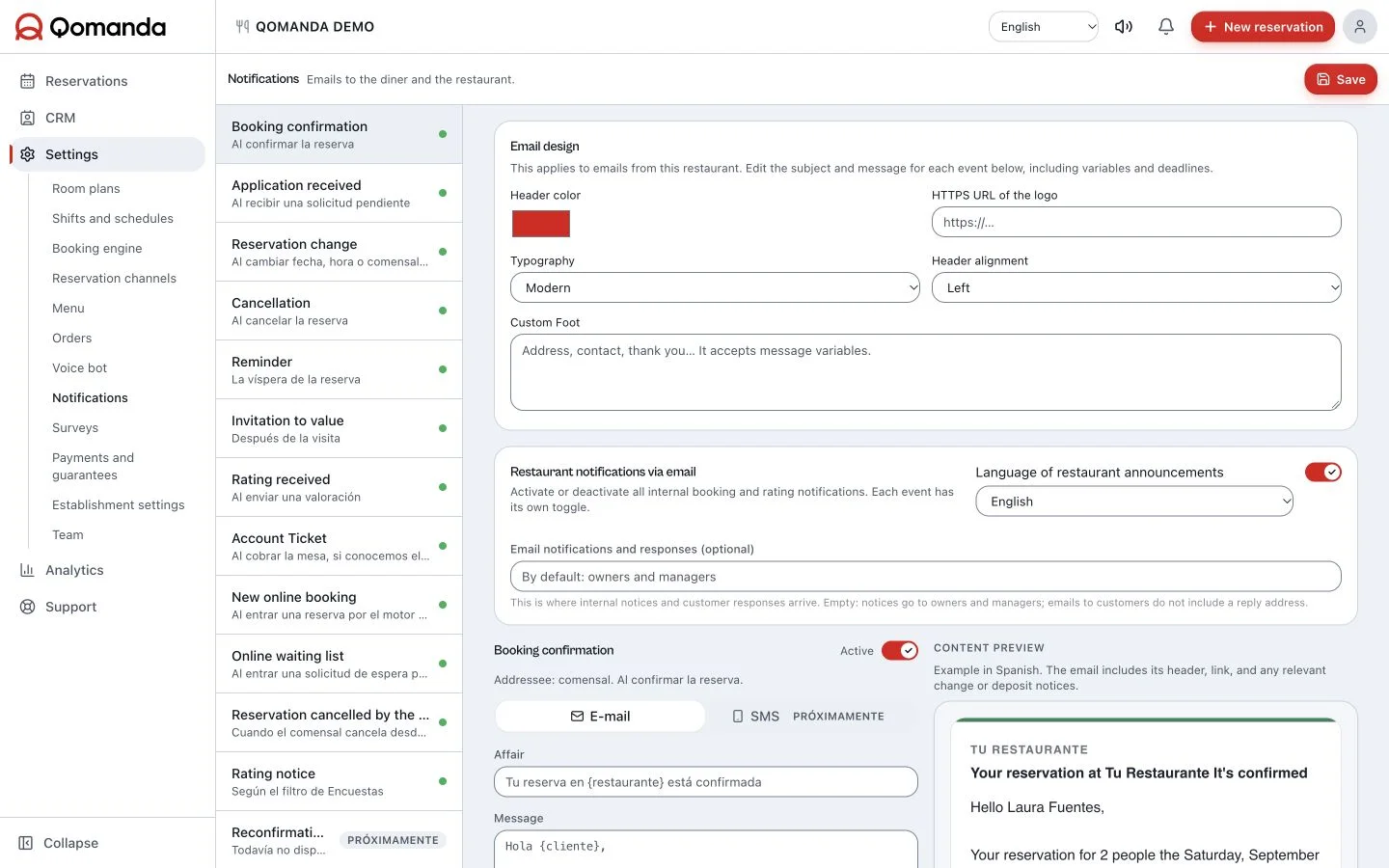This screenshot has height=868, width=1389.
Task: Click the HTTPS logo URL field
Action: pyautogui.click(x=1136, y=222)
